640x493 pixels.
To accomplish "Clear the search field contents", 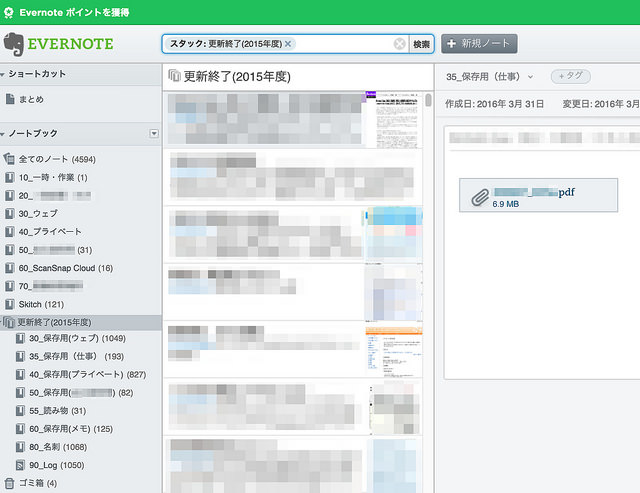I will 400,44.
